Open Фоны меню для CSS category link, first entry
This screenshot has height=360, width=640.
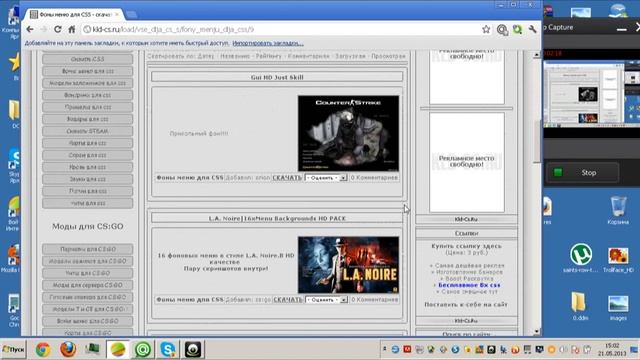point(190,178)
